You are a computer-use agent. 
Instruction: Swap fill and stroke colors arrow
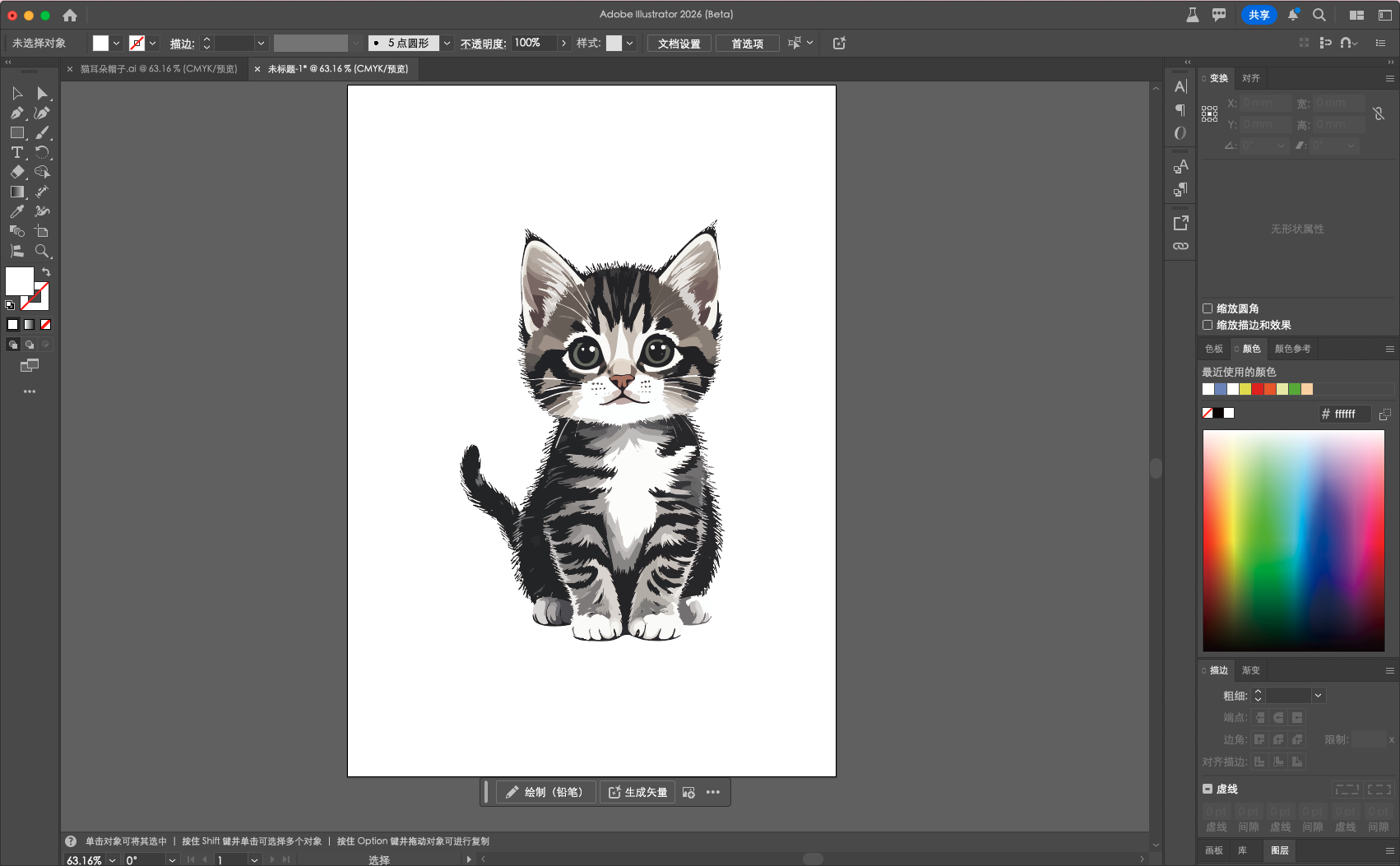(x=46, y=272)
